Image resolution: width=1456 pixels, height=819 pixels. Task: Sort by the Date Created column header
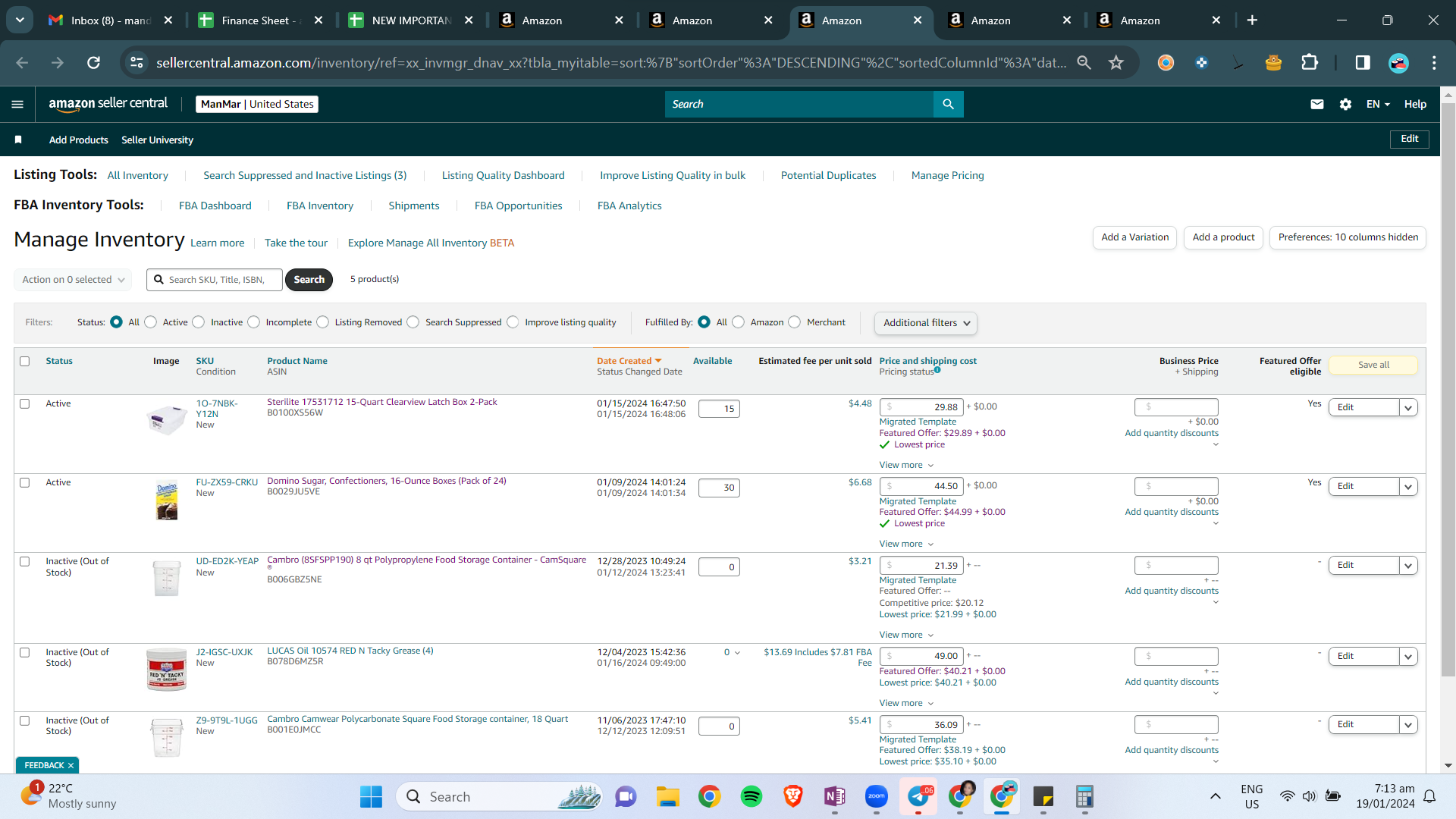tap(629, 361)
